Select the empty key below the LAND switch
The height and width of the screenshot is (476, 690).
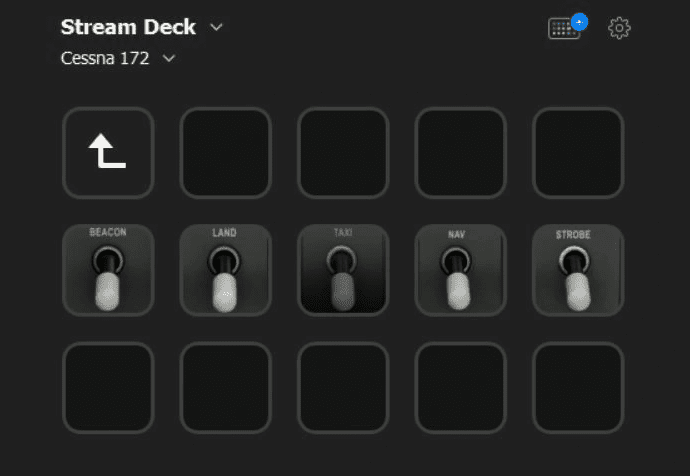pos(225,388)
